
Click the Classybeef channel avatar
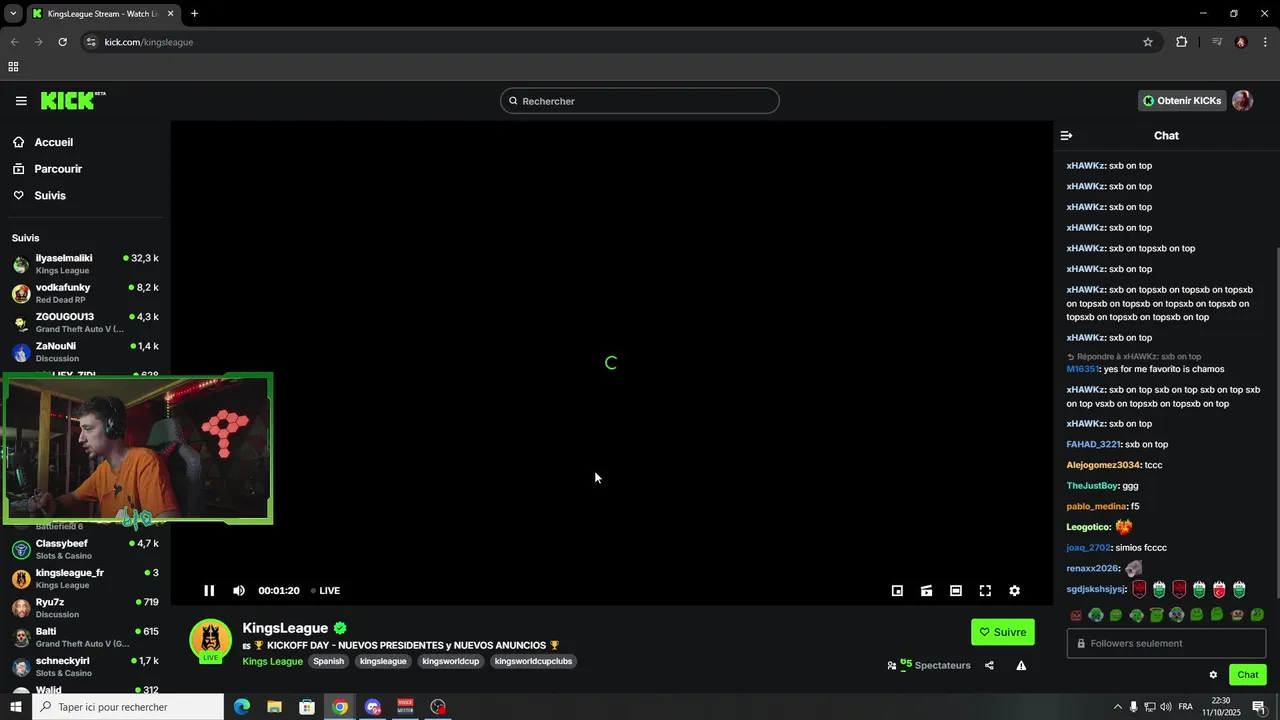[x=21, y=549]
